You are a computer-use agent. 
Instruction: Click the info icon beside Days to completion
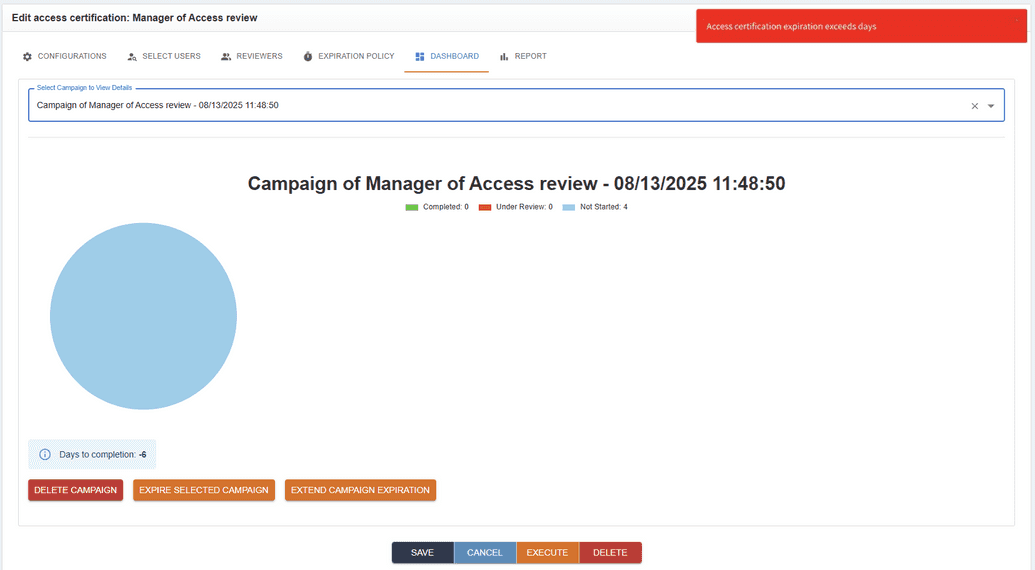point(45,455)
